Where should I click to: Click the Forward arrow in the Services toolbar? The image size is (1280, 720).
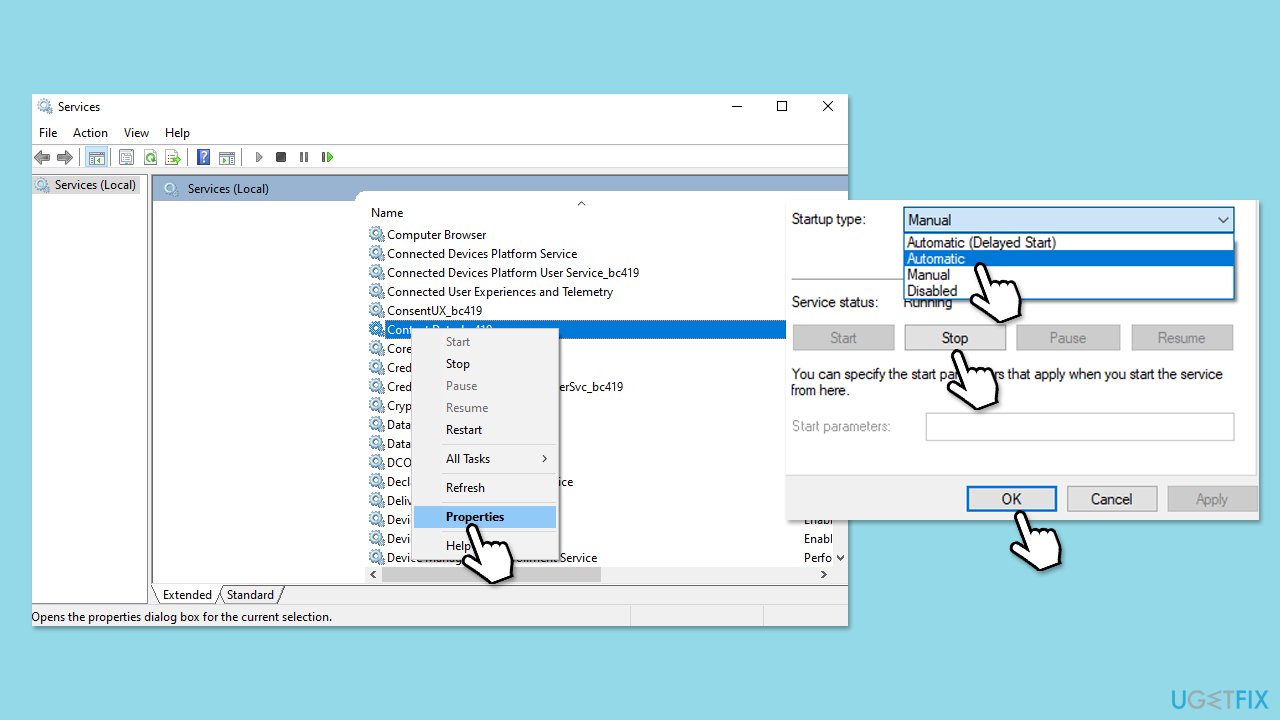(65, 157)
